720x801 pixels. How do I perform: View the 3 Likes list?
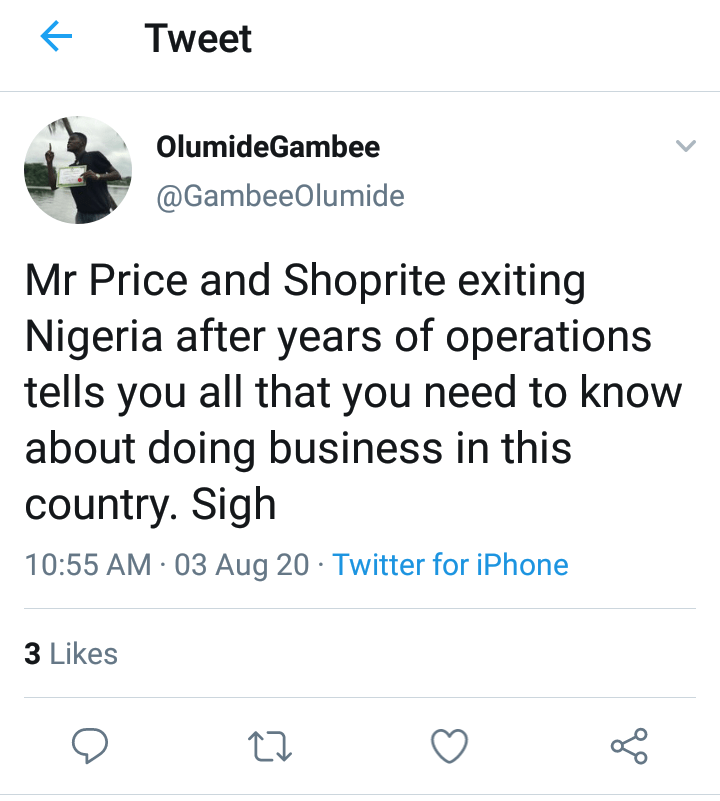coord(71,654)
